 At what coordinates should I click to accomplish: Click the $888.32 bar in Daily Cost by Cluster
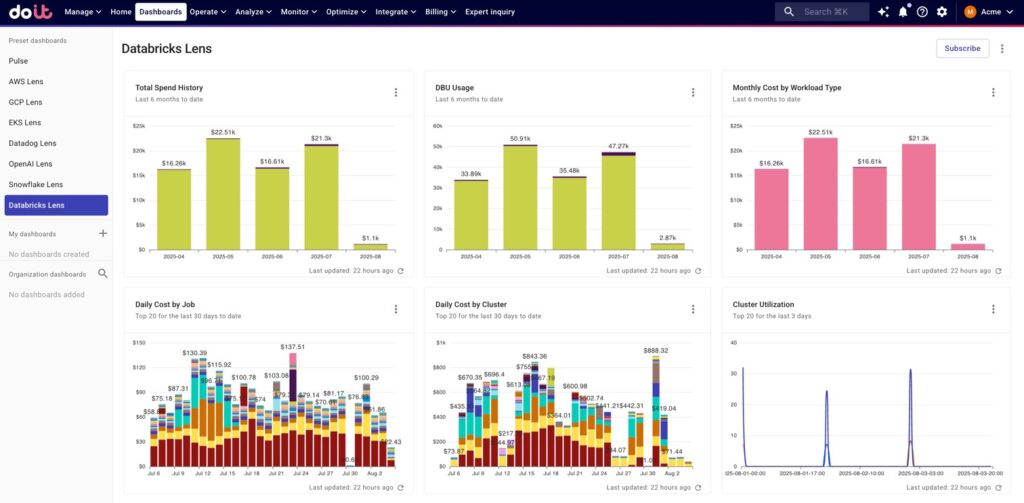(656, 412)
